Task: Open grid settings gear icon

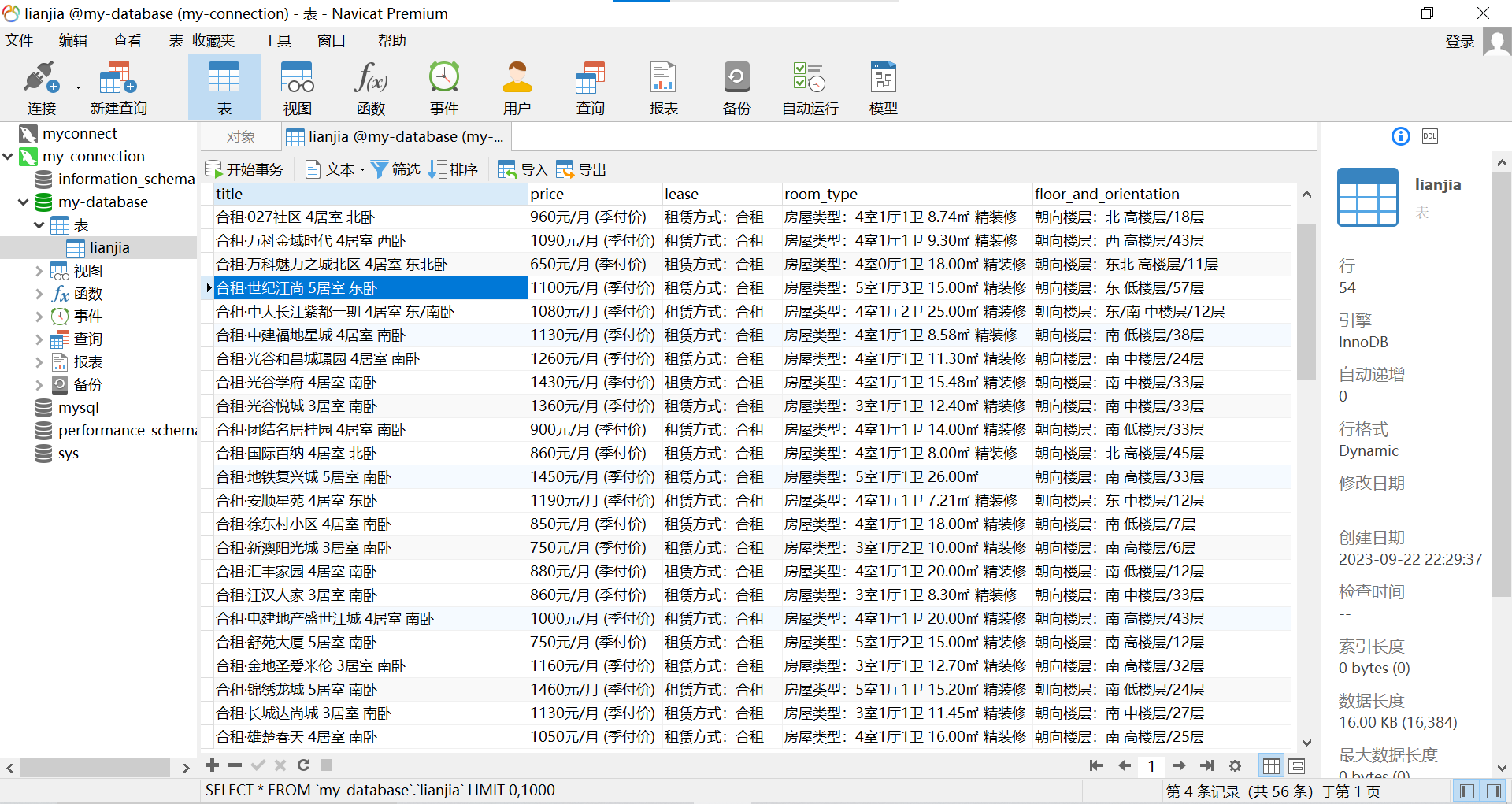Action: click(x=1235, y=765)
